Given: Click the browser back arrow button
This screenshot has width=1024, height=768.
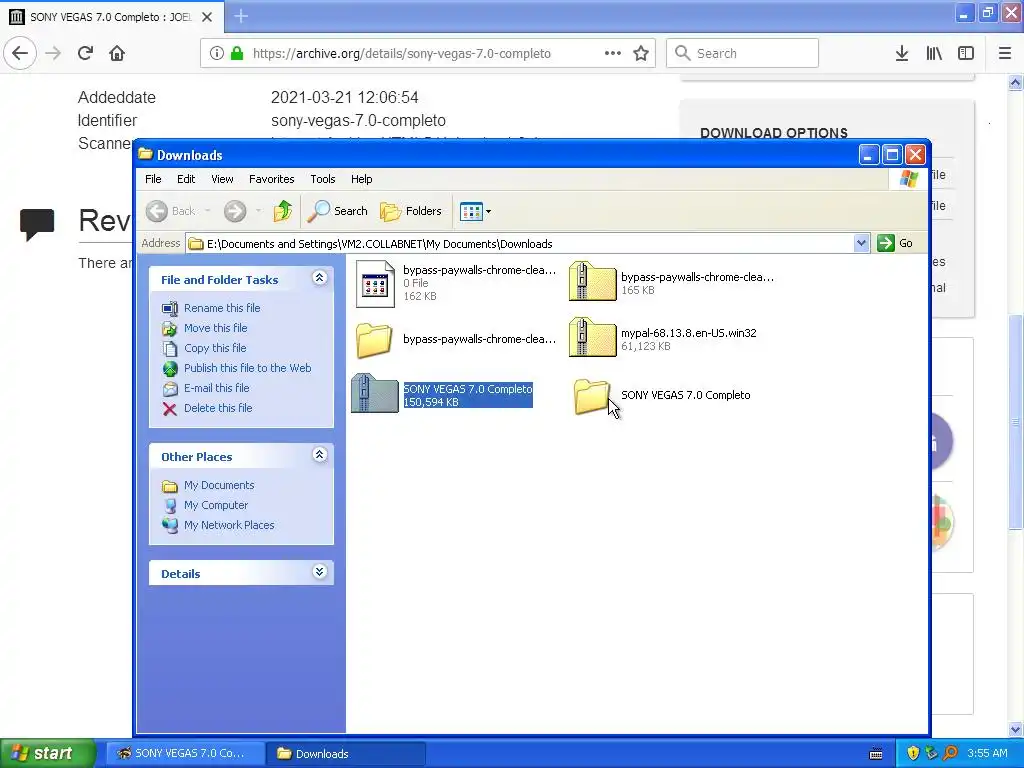Looking at the screenshot, I should [x=20, y=54].
